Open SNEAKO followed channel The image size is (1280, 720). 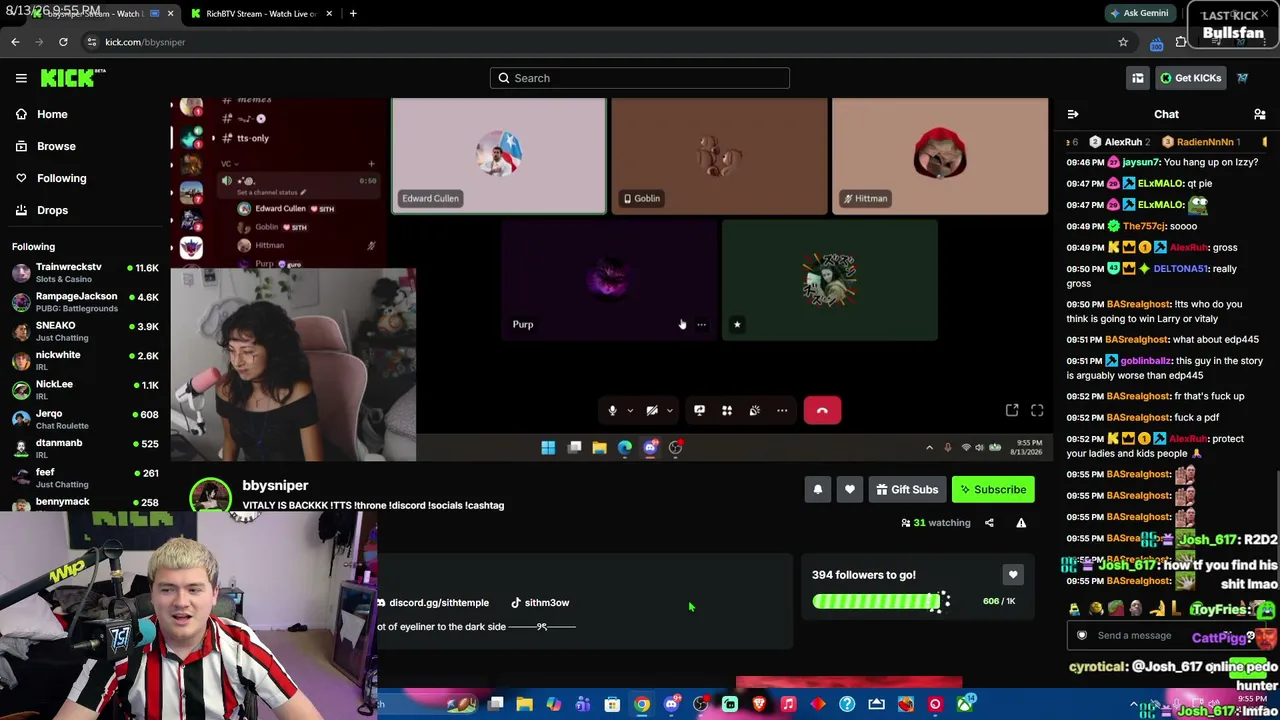85,331
